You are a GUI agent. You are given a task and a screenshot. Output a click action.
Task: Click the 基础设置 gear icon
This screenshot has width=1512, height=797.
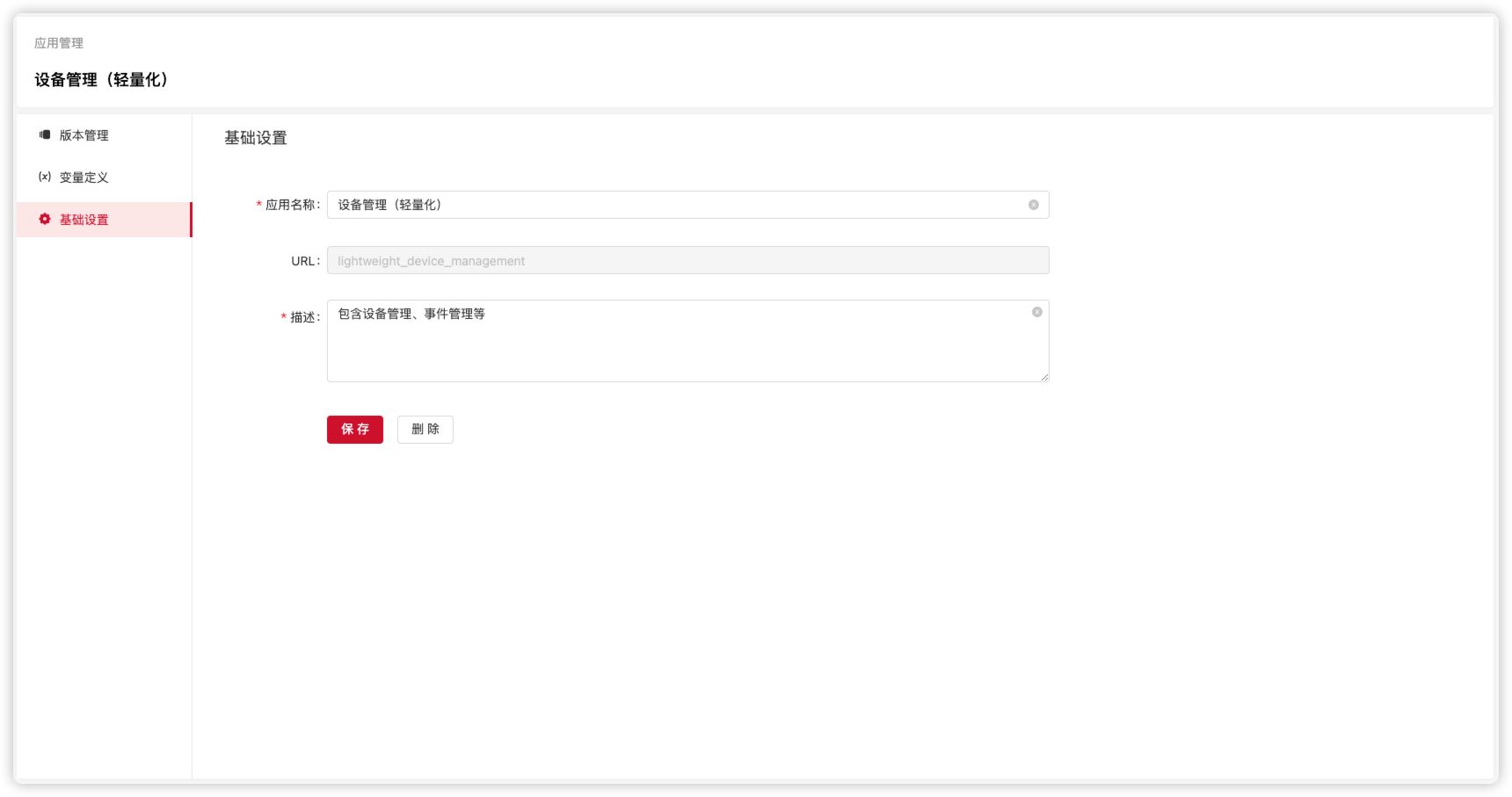[45, 219]
